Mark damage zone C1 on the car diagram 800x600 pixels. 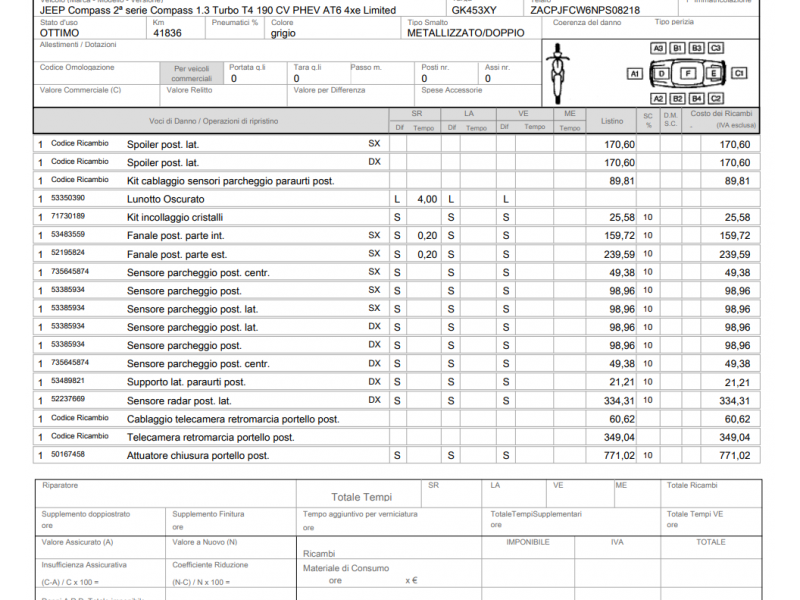(x=739, y=73)
